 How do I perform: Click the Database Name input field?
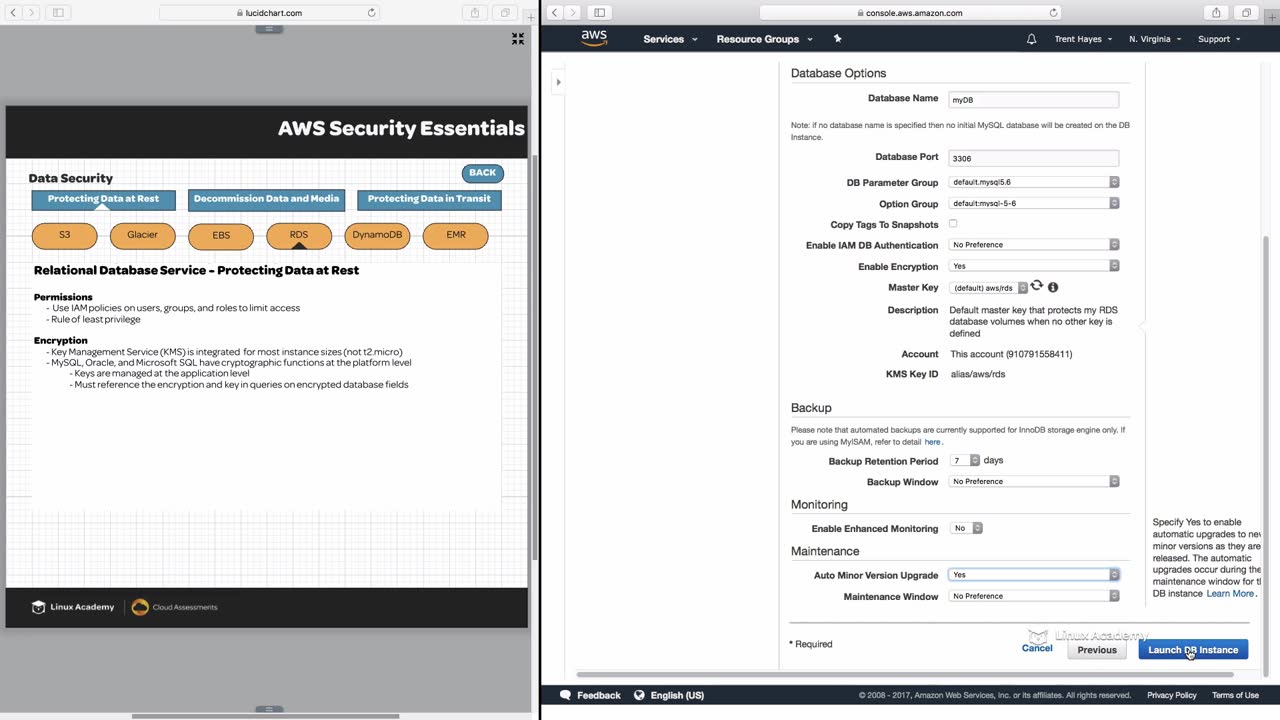[1034, 100]
